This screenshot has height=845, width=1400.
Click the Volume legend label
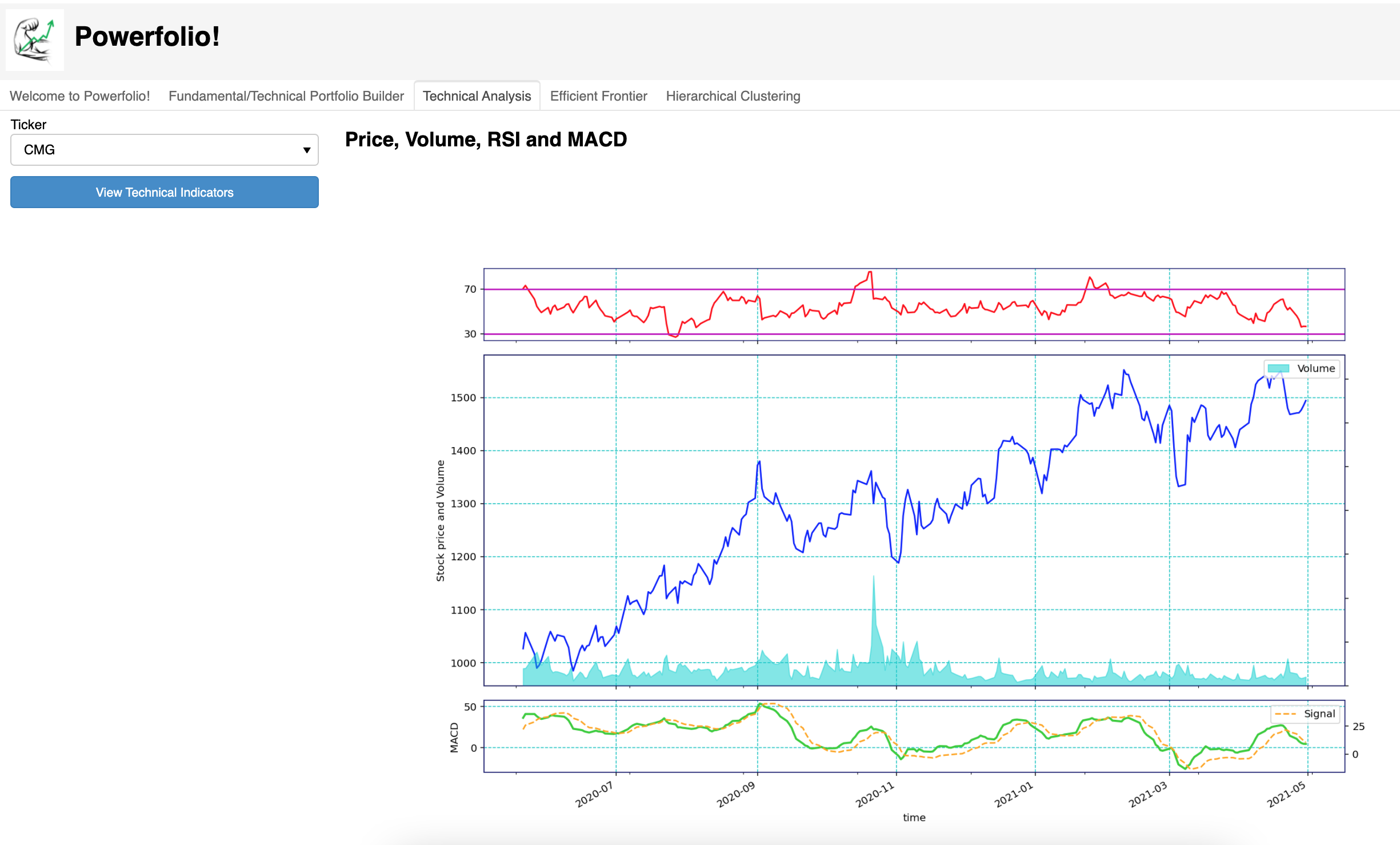pos(1315,369)
